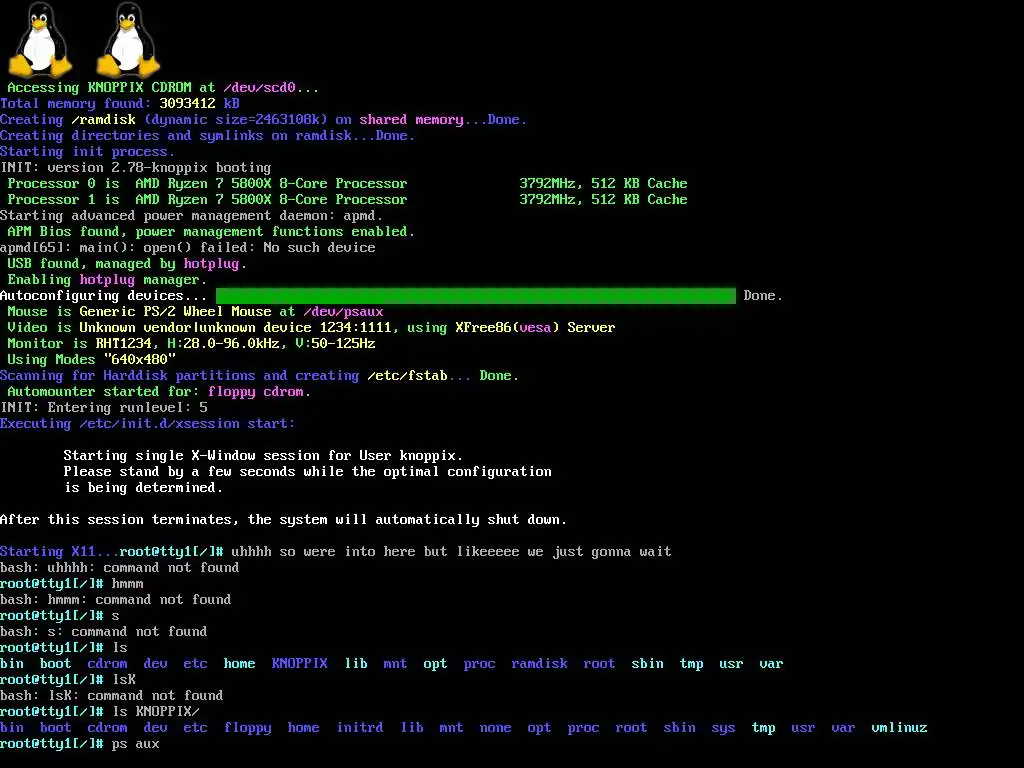
Task: Click 'none' in the KNOPPIX directory listing
Action: point(495,728)
